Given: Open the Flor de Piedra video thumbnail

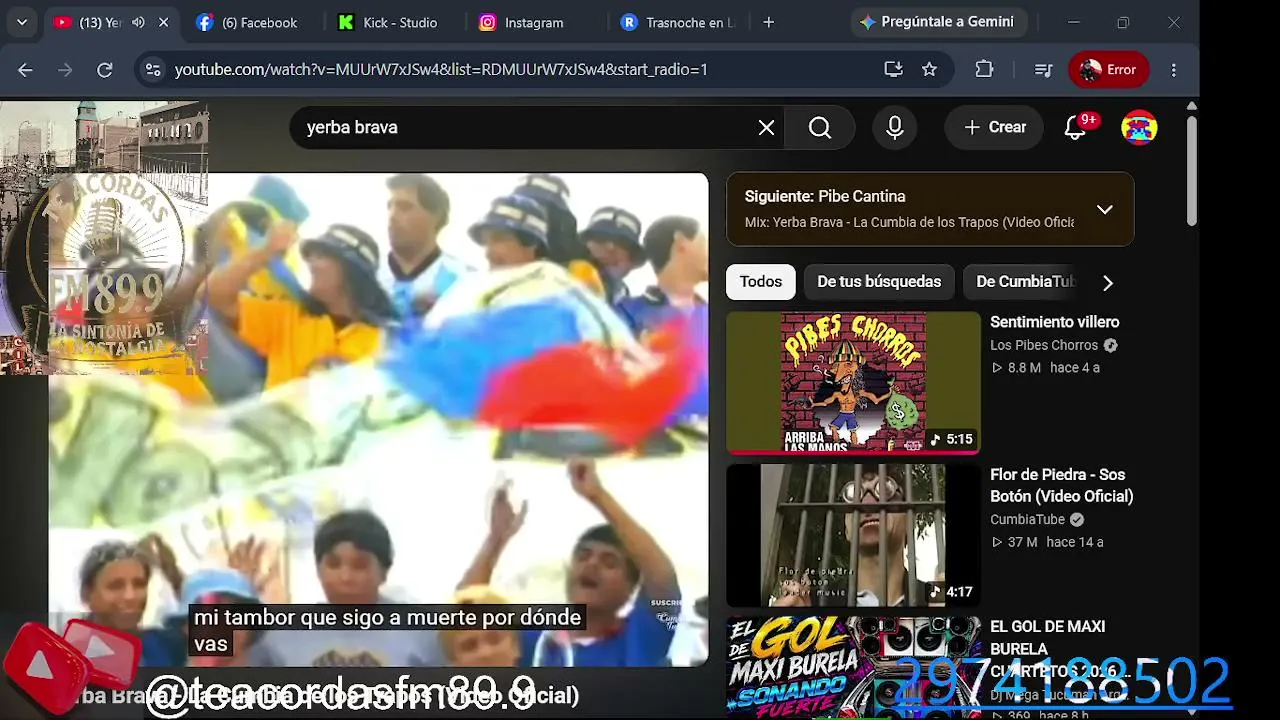Looking at the screenshot, I should (x=853, y=535).
